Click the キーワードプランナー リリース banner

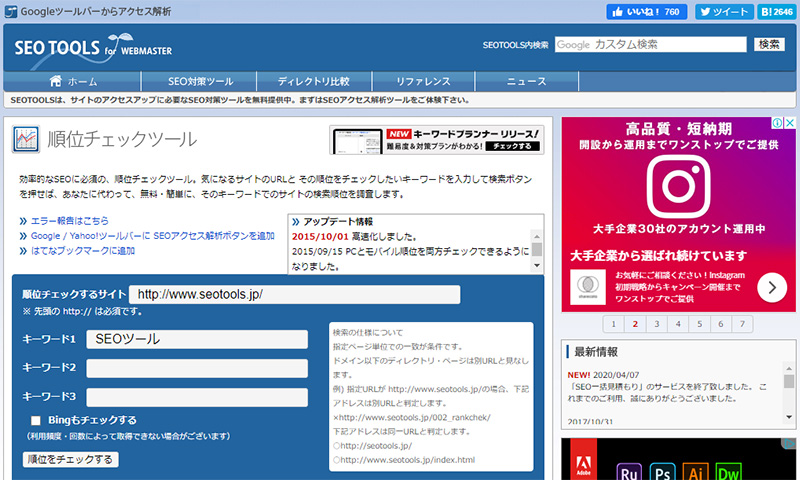[x=437, y=140]
